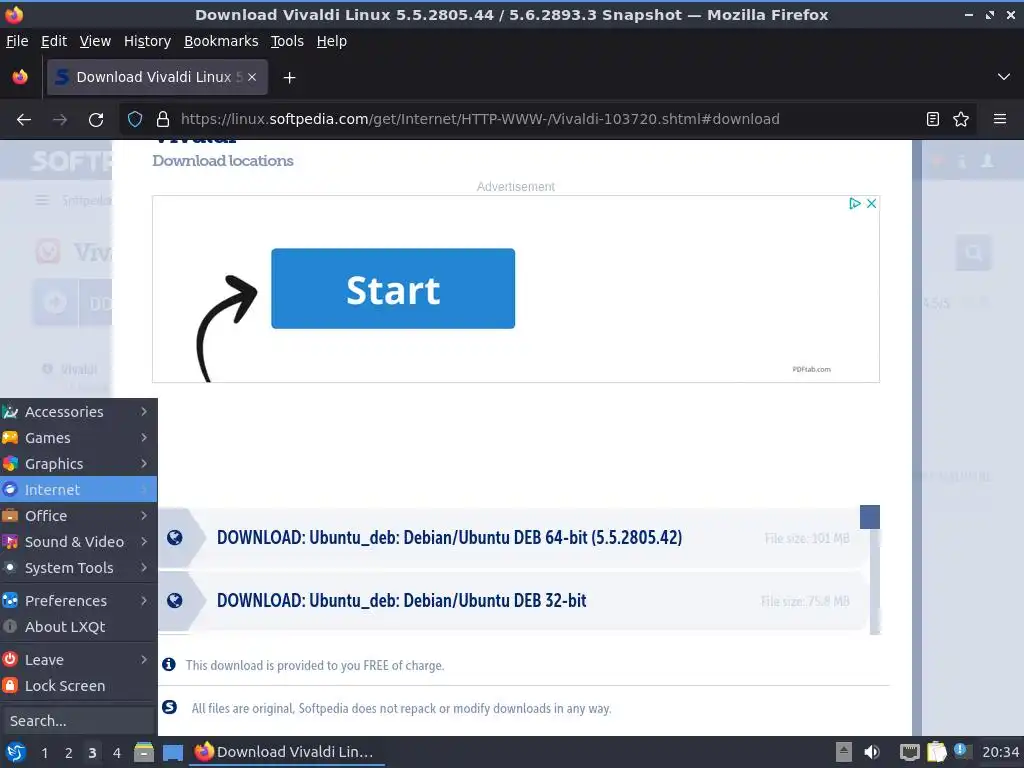
Task: Click globe icon beside DEB 64-bit download
Action: click(174, 537)
